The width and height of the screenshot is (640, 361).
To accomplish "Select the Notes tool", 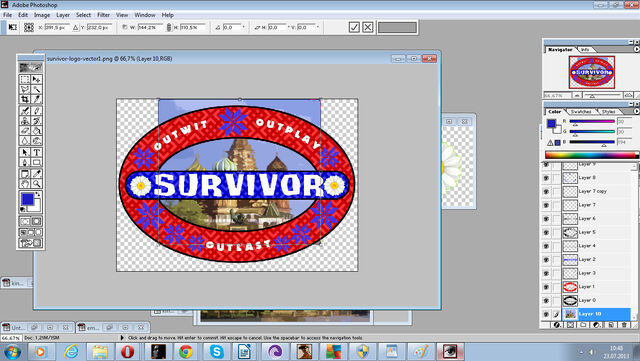I will pyautogui.click(x=25, y=174).
